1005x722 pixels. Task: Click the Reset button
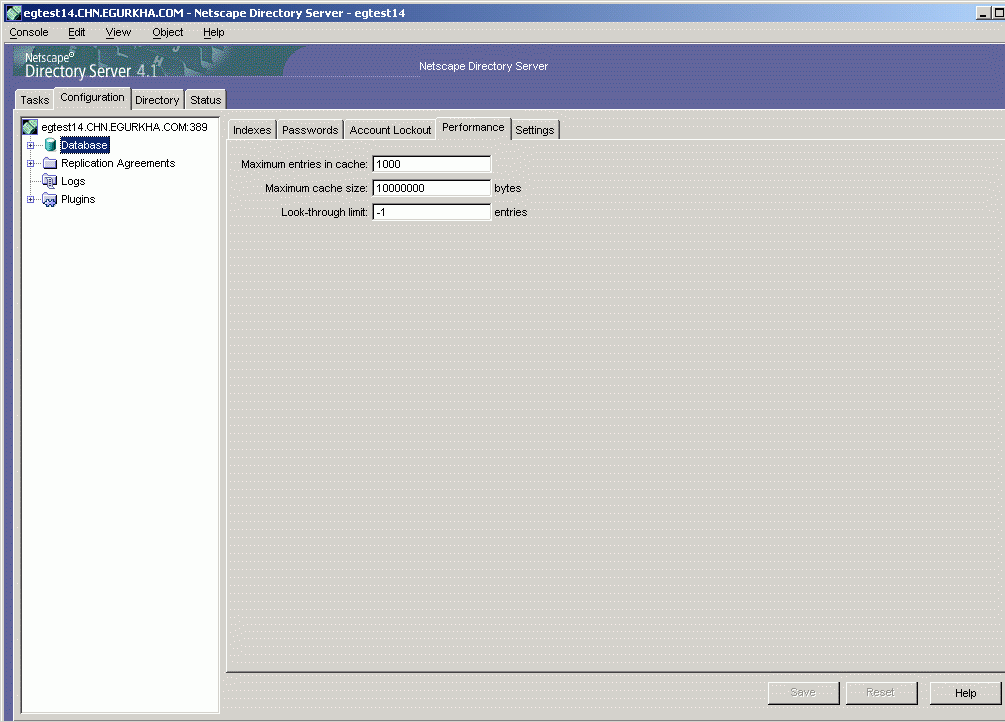pos(881,693)
